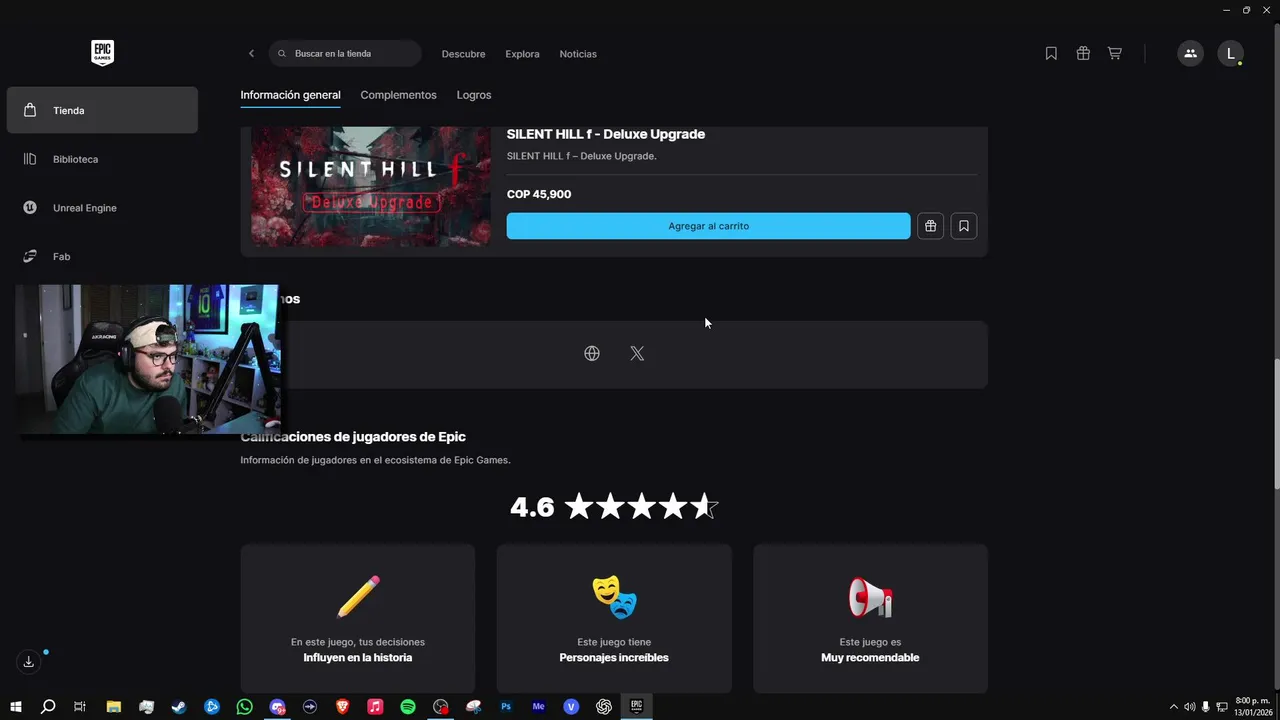Viewport: 1280px width, 720px height.
Task: Open Steam from the taskbar
Action: pyautogui.click(x=179, y=706)
